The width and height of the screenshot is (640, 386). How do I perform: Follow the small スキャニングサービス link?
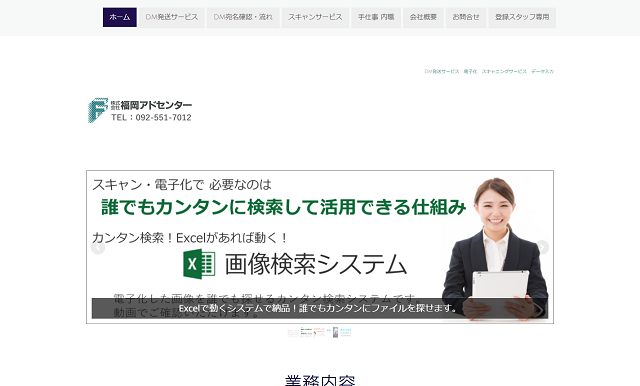tap(504, 71)
